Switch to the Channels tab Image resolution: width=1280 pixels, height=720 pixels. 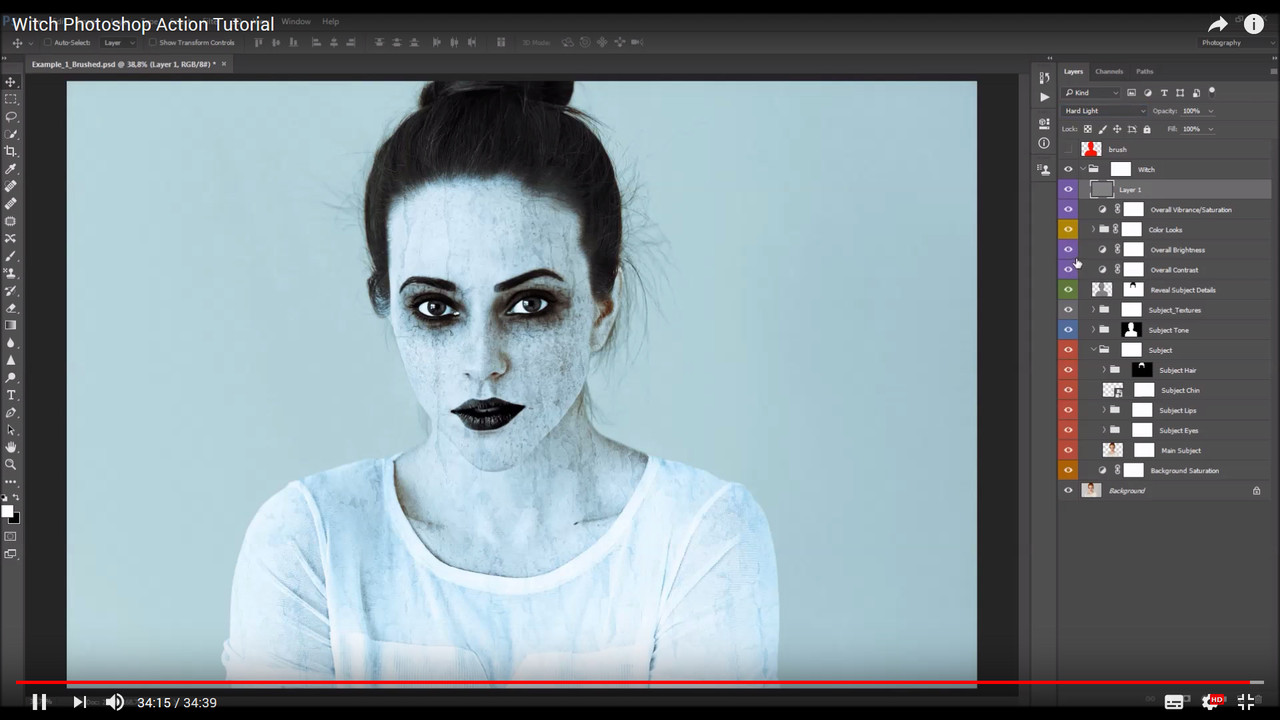click(x=1108, y=72)
